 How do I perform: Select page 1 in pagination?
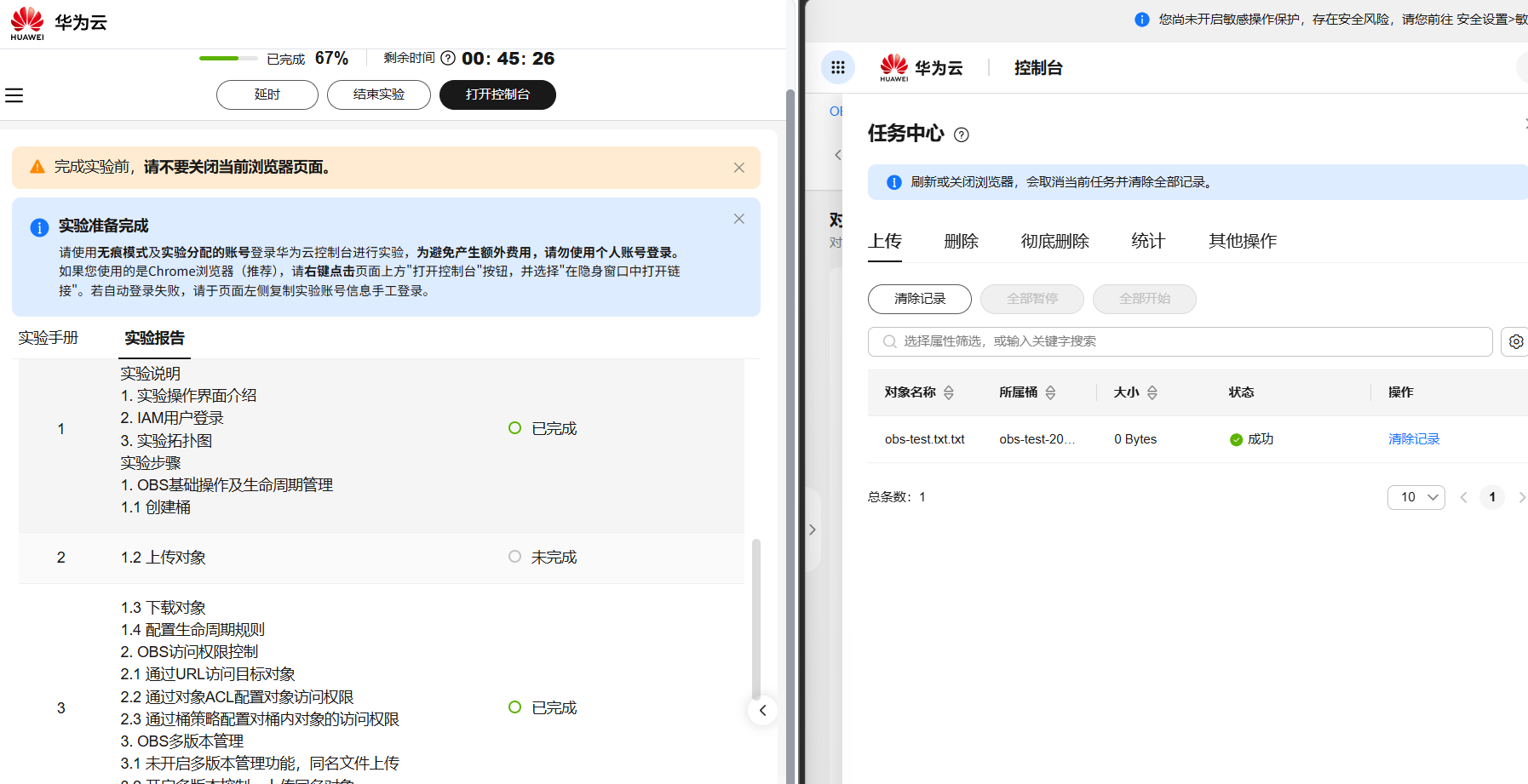[x=1492, y=497]
